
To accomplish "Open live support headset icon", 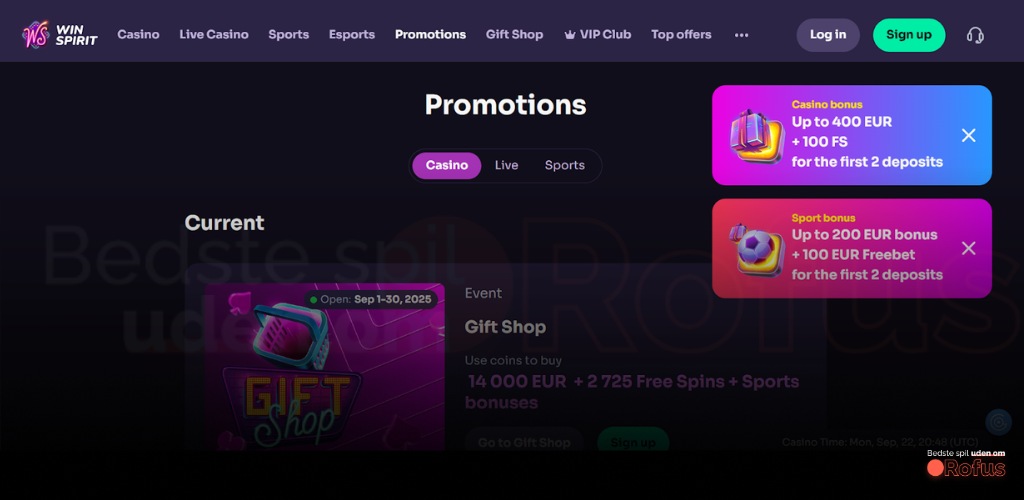I will (x=975, y=35).
